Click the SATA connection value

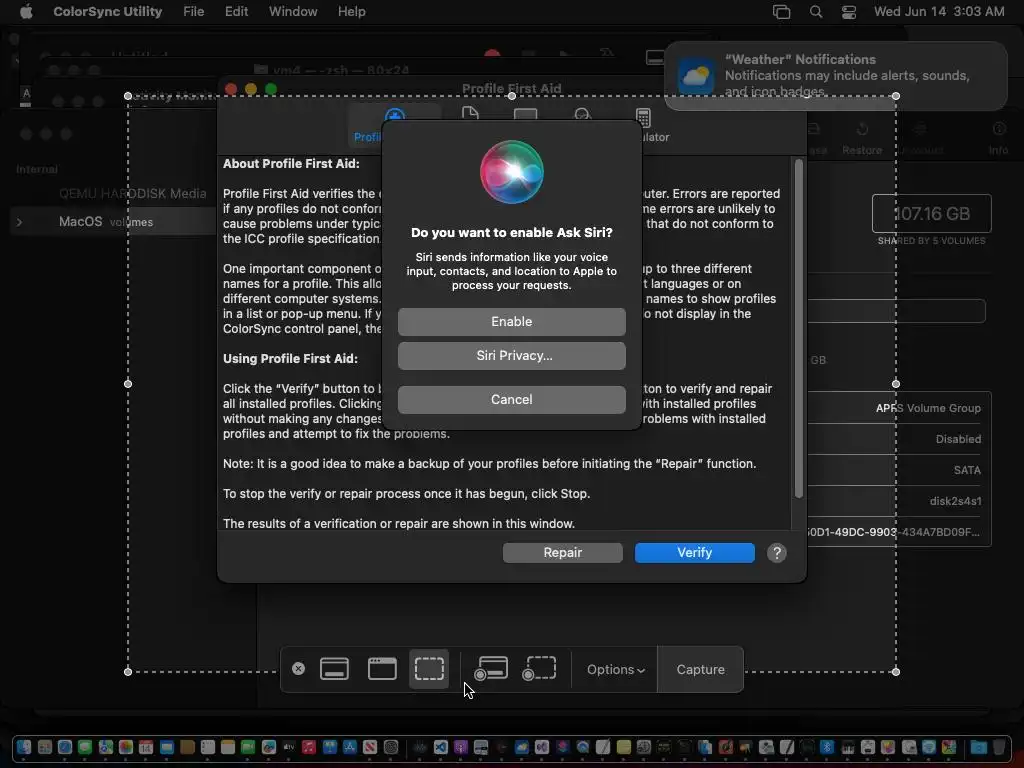[967, 470]
